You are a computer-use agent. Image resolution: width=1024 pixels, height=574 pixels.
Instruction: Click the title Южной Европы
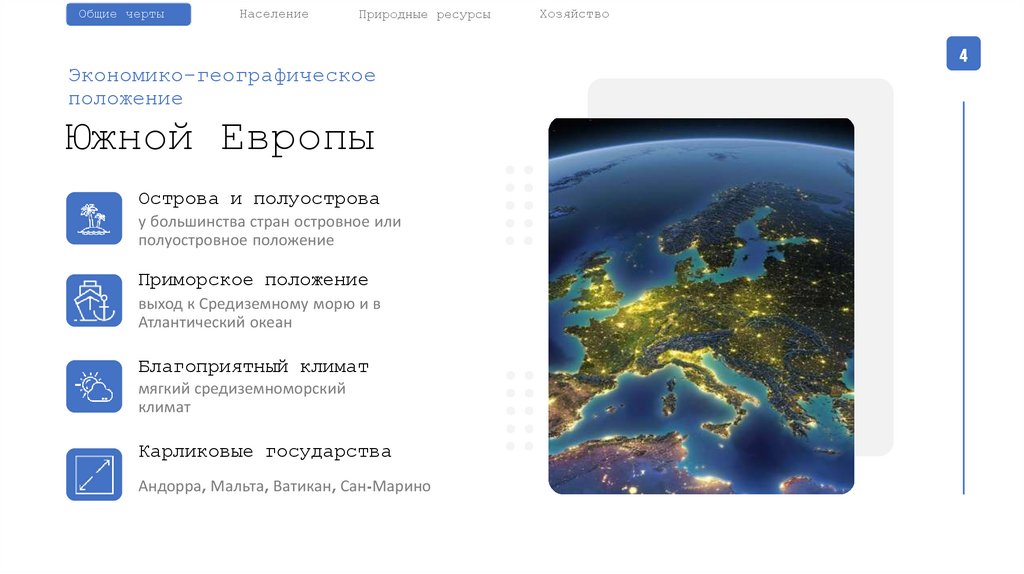220,138
